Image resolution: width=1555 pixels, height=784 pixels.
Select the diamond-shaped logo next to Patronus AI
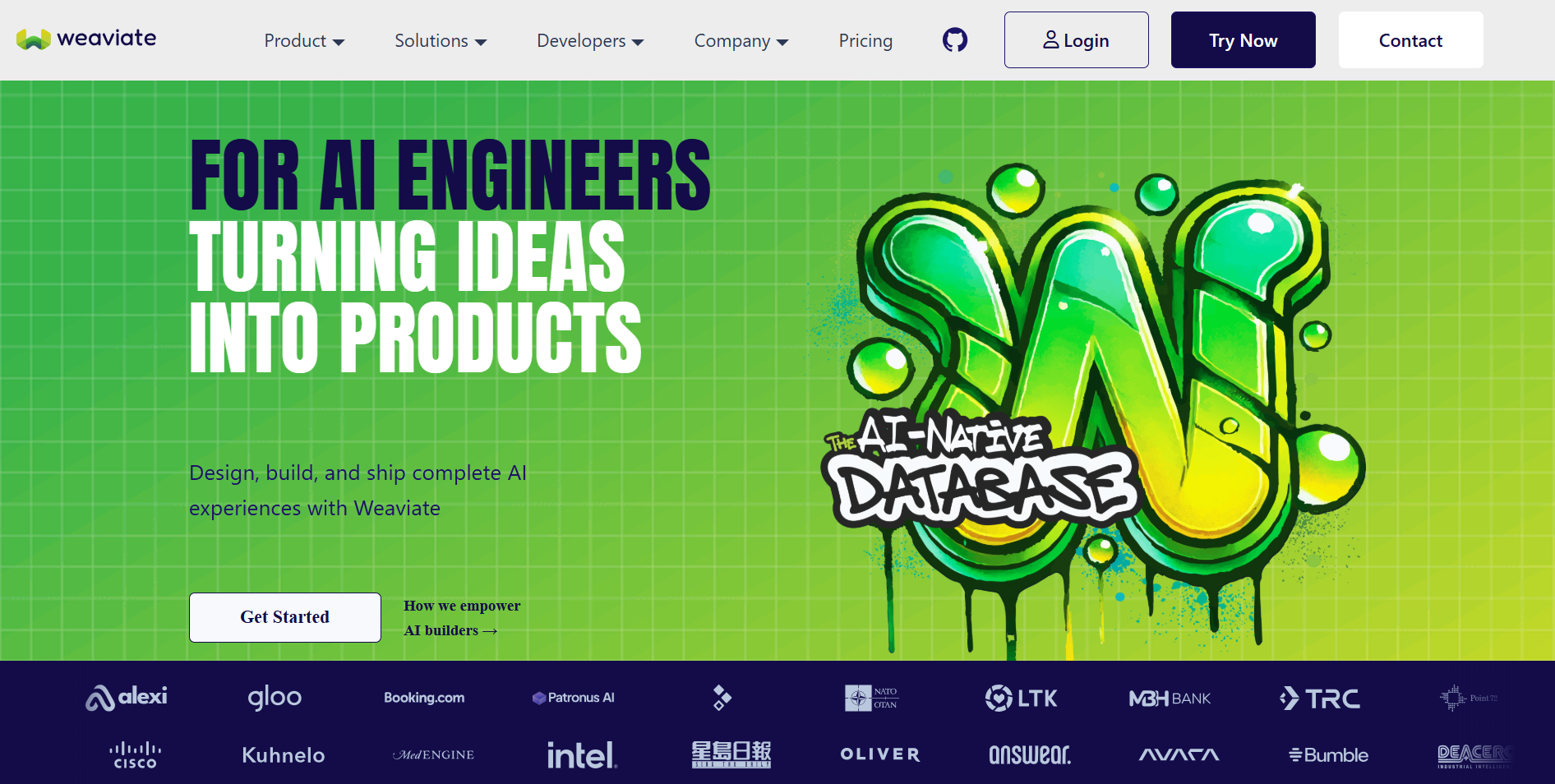click(722, 698)
